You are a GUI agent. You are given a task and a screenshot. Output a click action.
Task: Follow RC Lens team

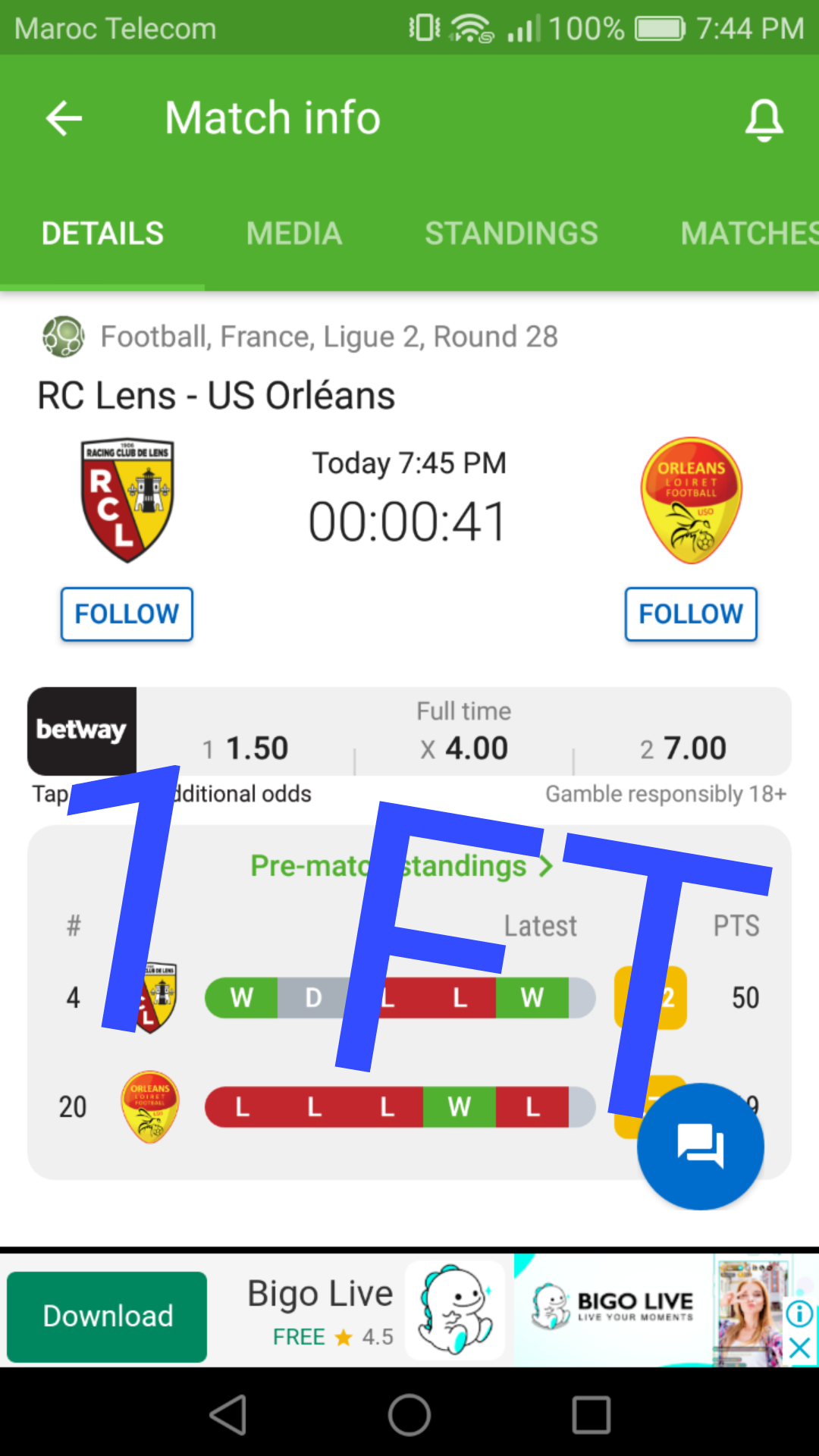127,613
